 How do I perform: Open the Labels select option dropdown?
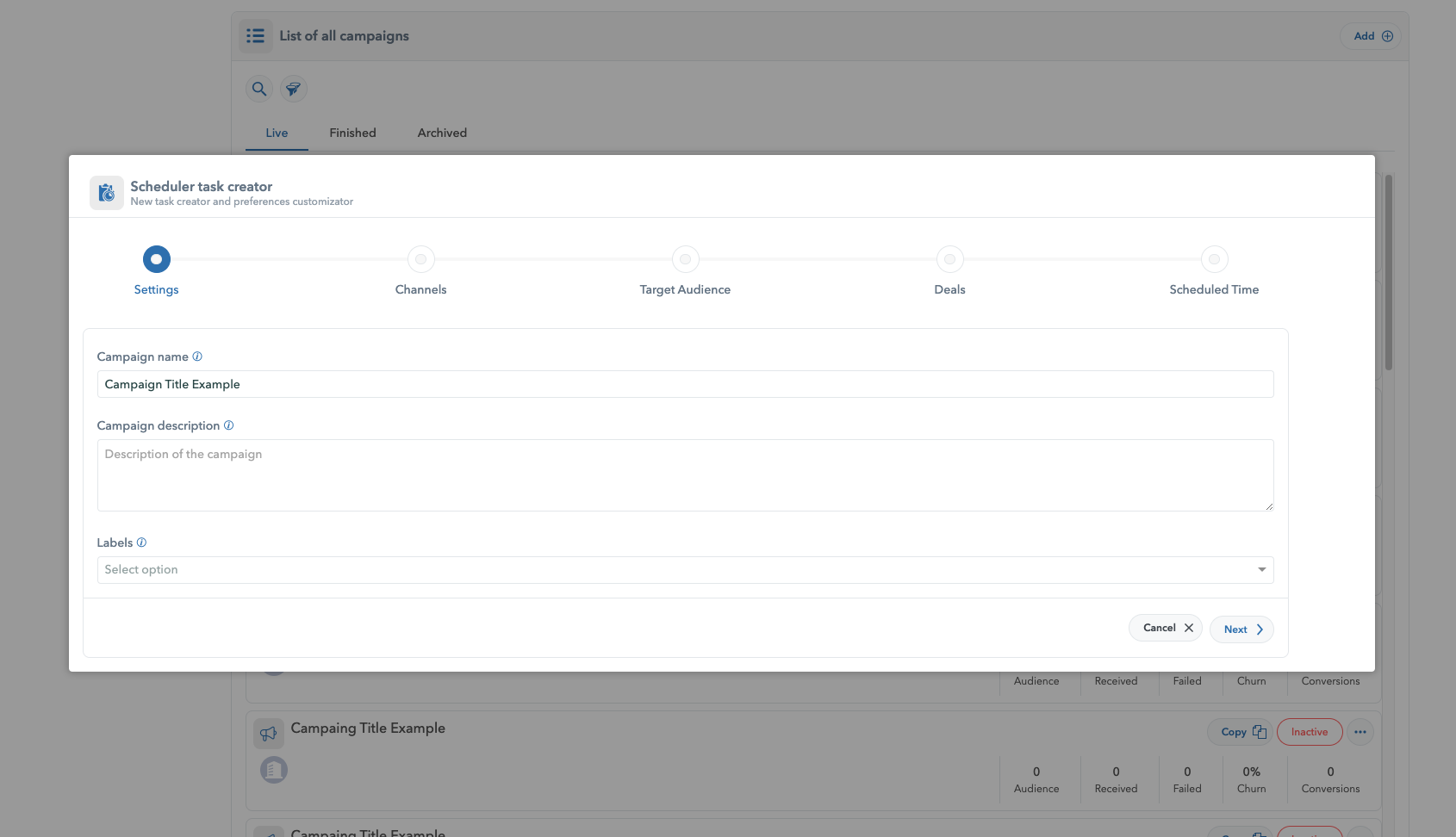[686, 570]
